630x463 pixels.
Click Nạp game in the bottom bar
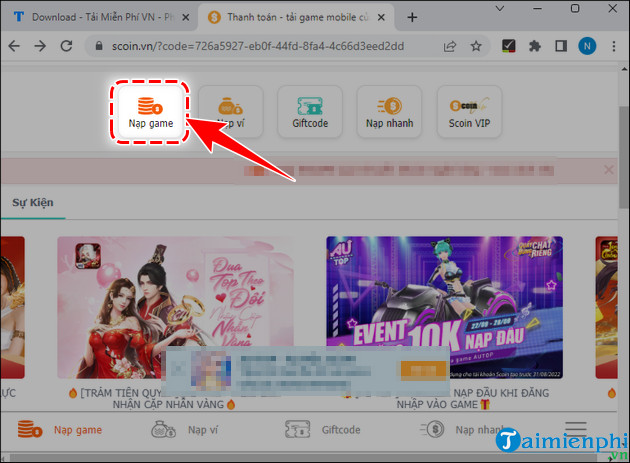[60, 430]
